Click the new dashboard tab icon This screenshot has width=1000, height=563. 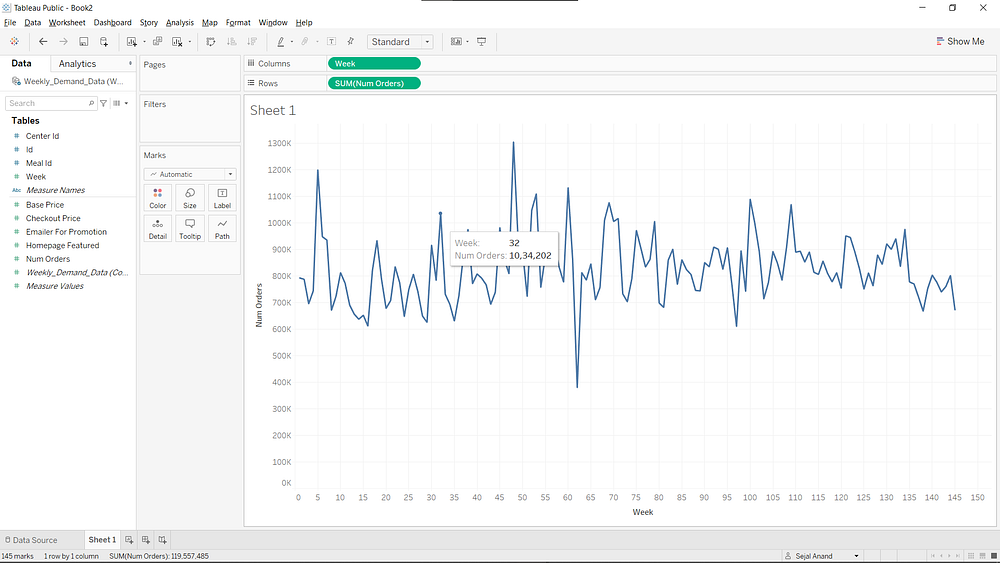[145, 540]
